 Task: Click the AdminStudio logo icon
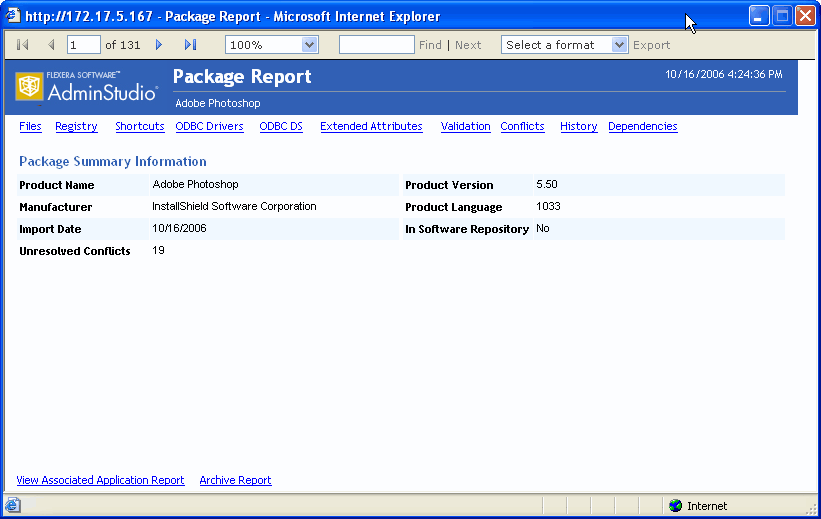pyautogui.click(x=29, y=87)
